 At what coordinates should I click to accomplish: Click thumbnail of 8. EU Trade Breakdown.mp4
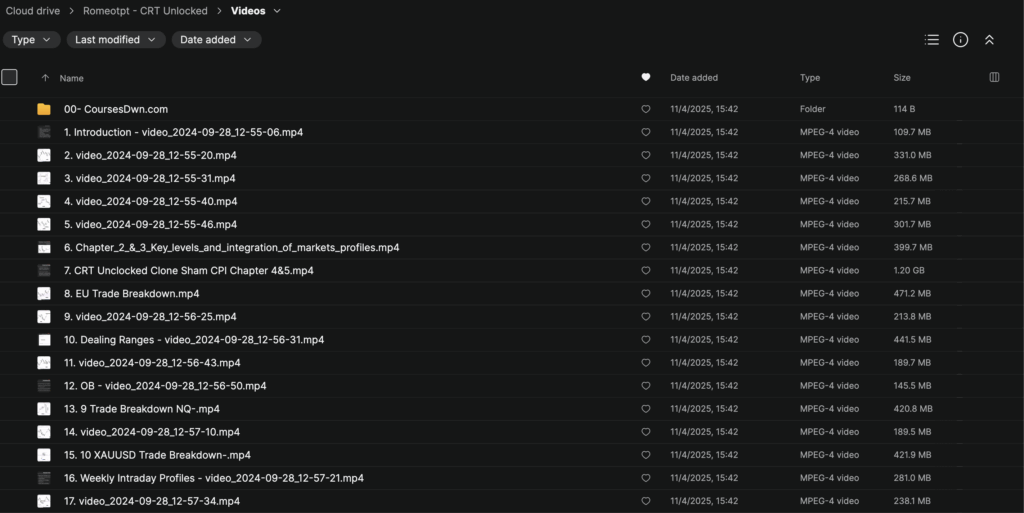pyautogui.click(x=44, y=293)
